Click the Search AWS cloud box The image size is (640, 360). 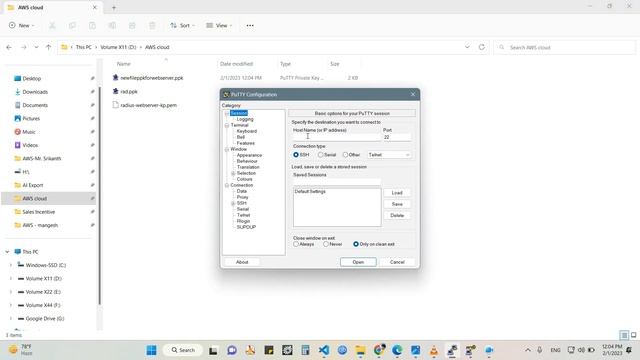(565, 47)
